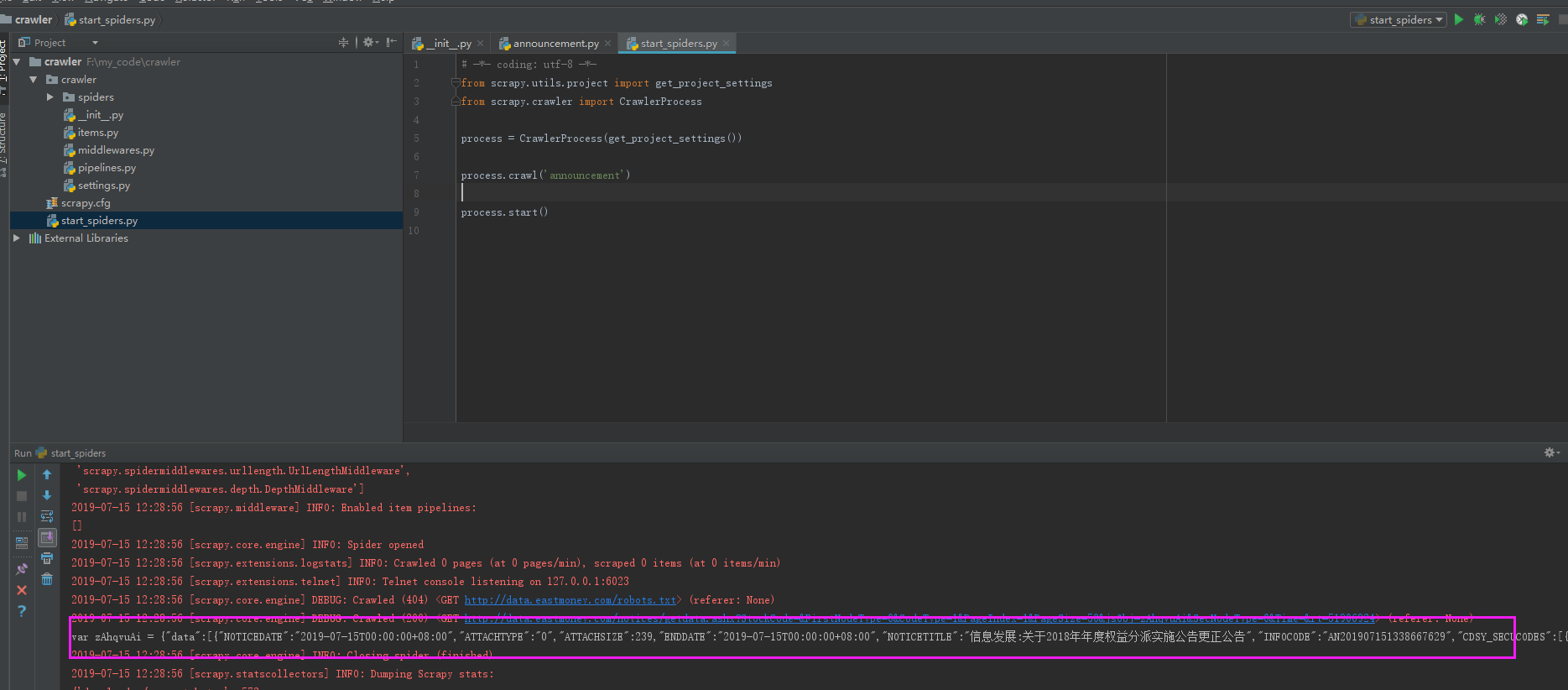
Task: Open pipelines.py in project tree
Action: coord(100,168)
